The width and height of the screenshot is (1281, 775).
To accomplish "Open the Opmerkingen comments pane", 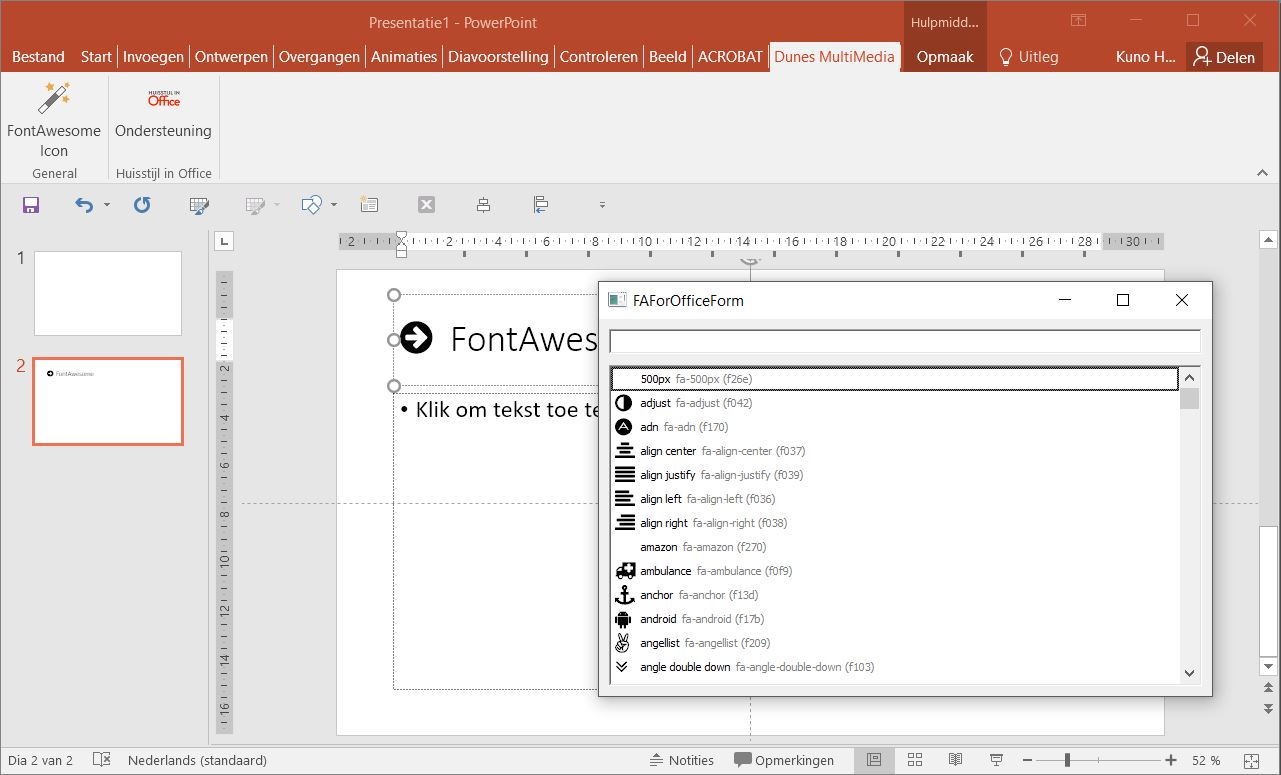I will pyautogui.click(x=784, y=760).
